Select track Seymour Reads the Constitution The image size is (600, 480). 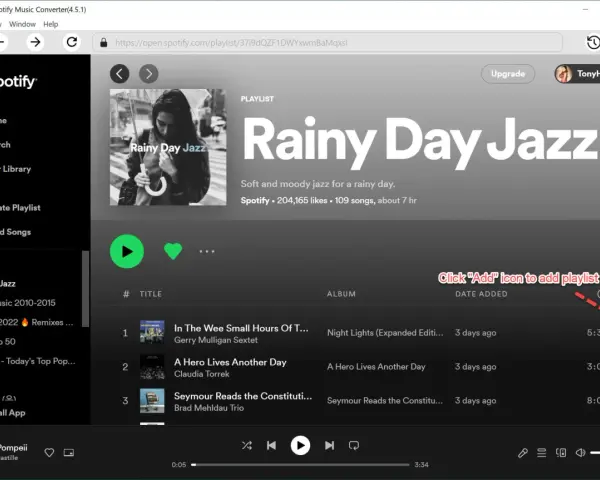coord(243,396)
